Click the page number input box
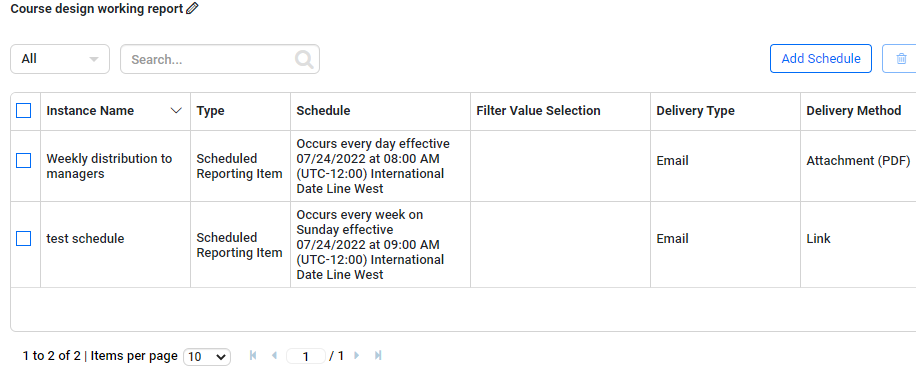The image size is (916, 379). [306, 356]
